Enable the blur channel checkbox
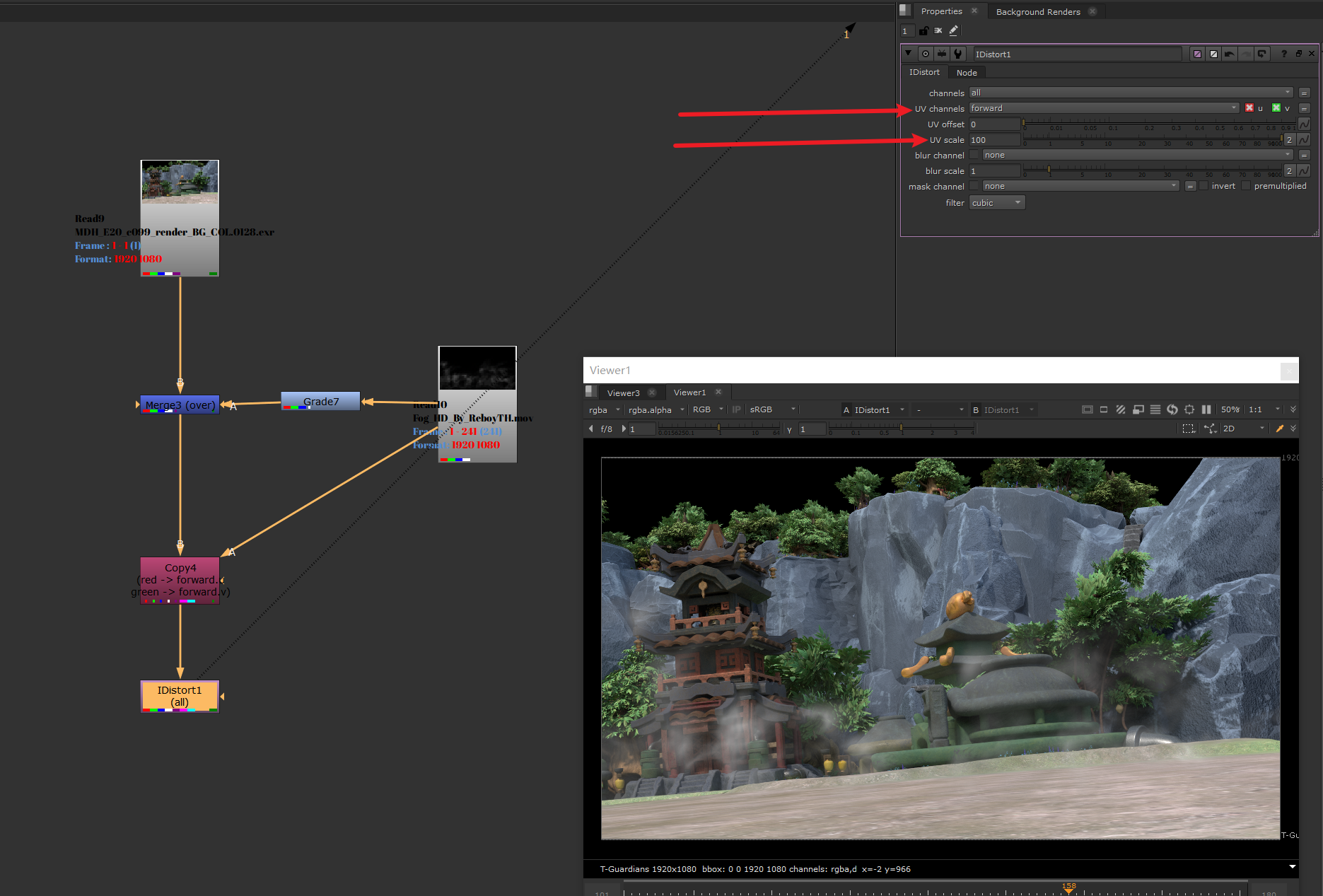Screen dimensions: 1323x896 pyautogui.click(x=974, y=155)
